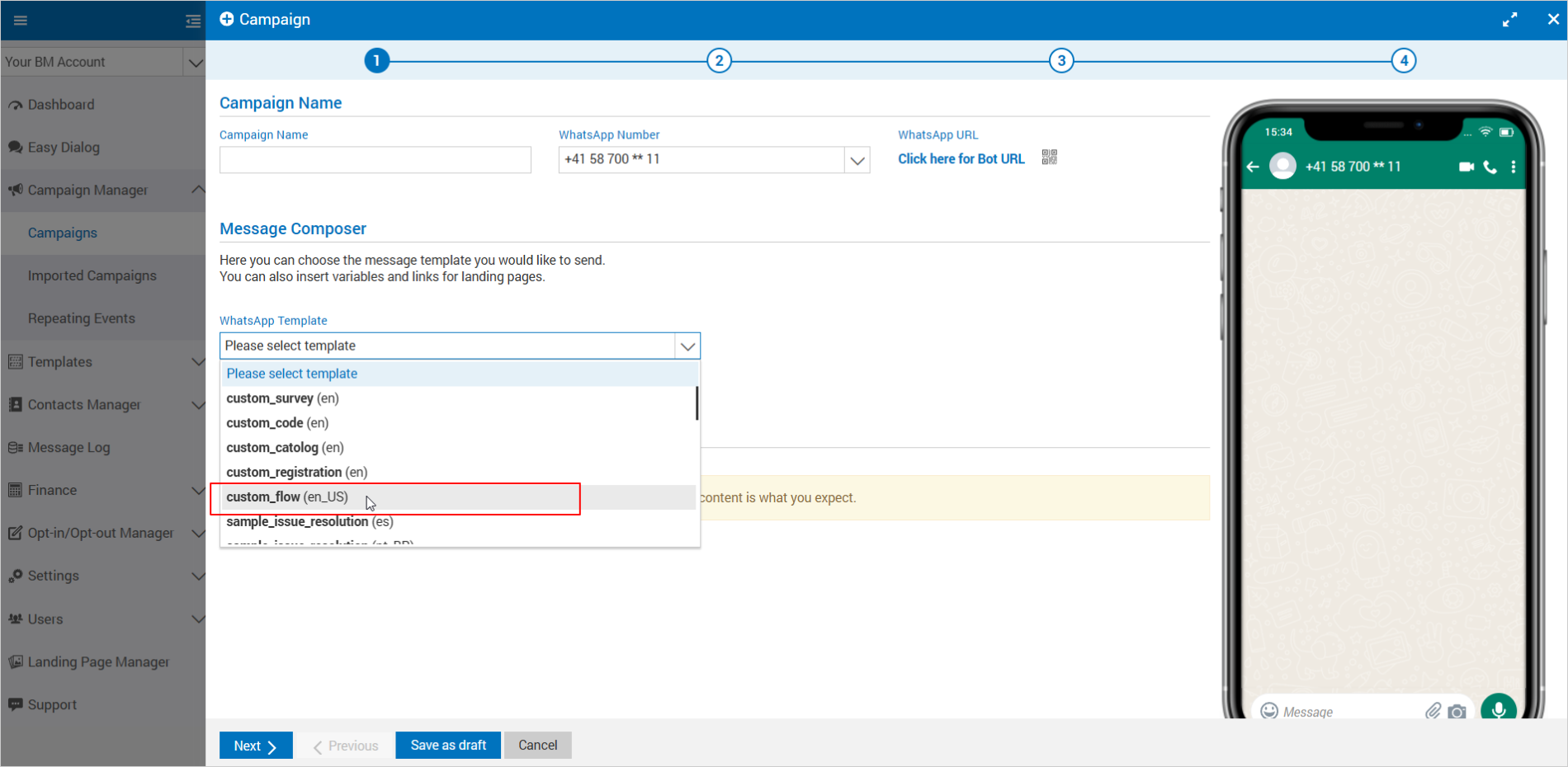The height and width of the screenshot is (767, 1568).
Task: Click the camera icon in phone preview
Action: point(1457,712)
